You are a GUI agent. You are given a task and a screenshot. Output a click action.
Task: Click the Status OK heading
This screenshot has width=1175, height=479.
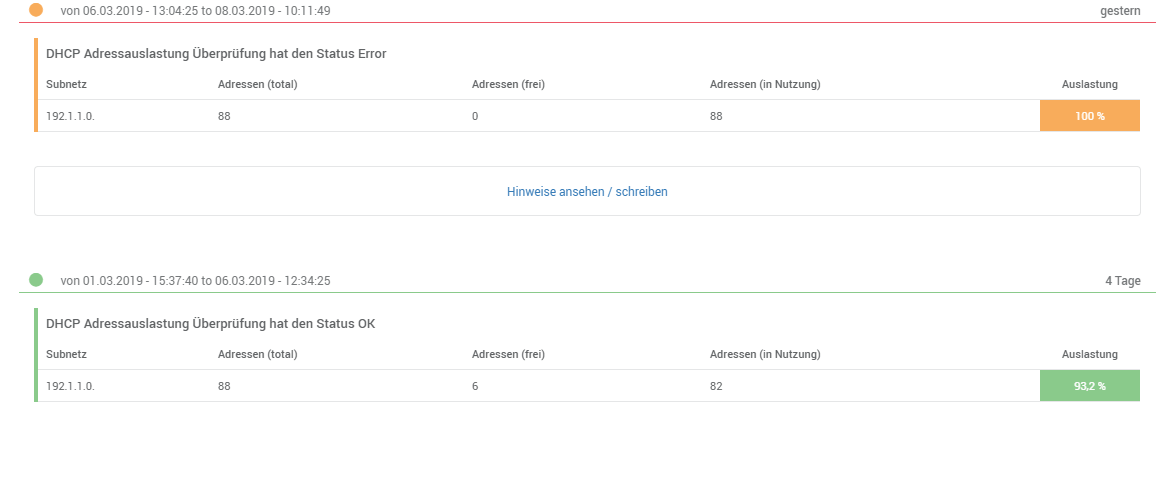(x=210, y=324)
